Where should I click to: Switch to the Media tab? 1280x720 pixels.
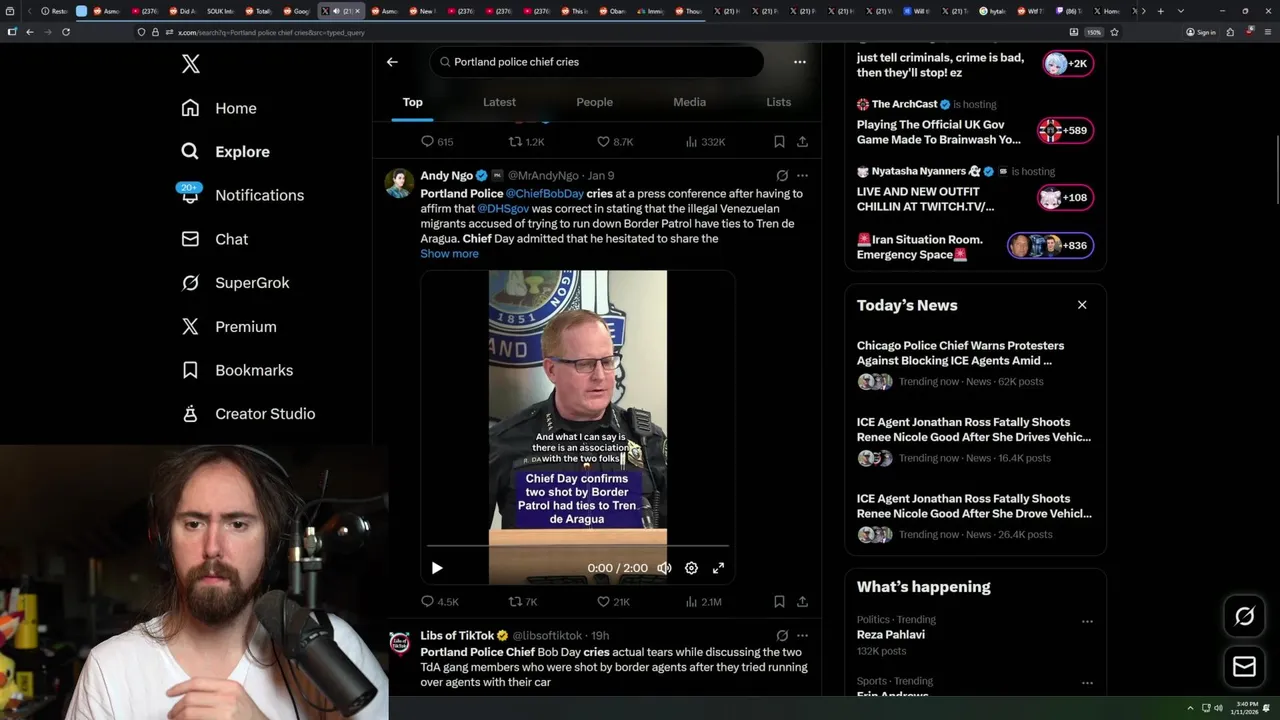689,102
